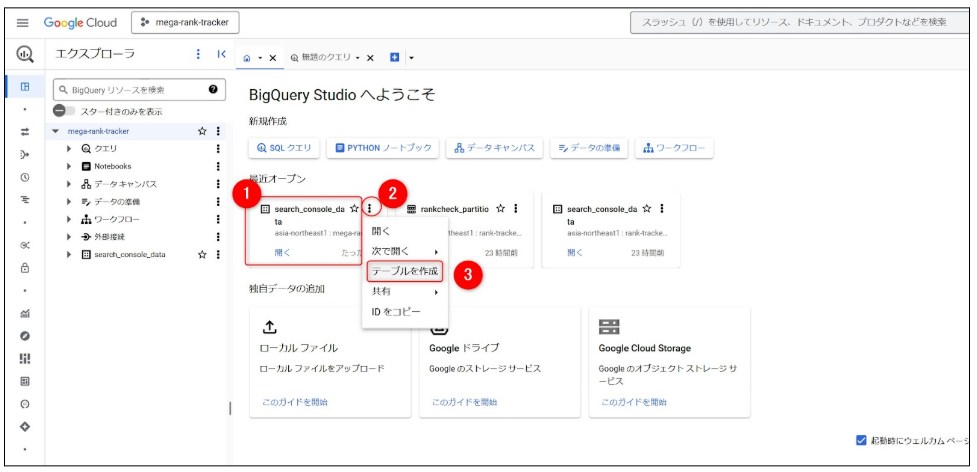977x472 pixels.
Task: Open the scheduled queries clock icon in left rail
Action: click(25, 177)
